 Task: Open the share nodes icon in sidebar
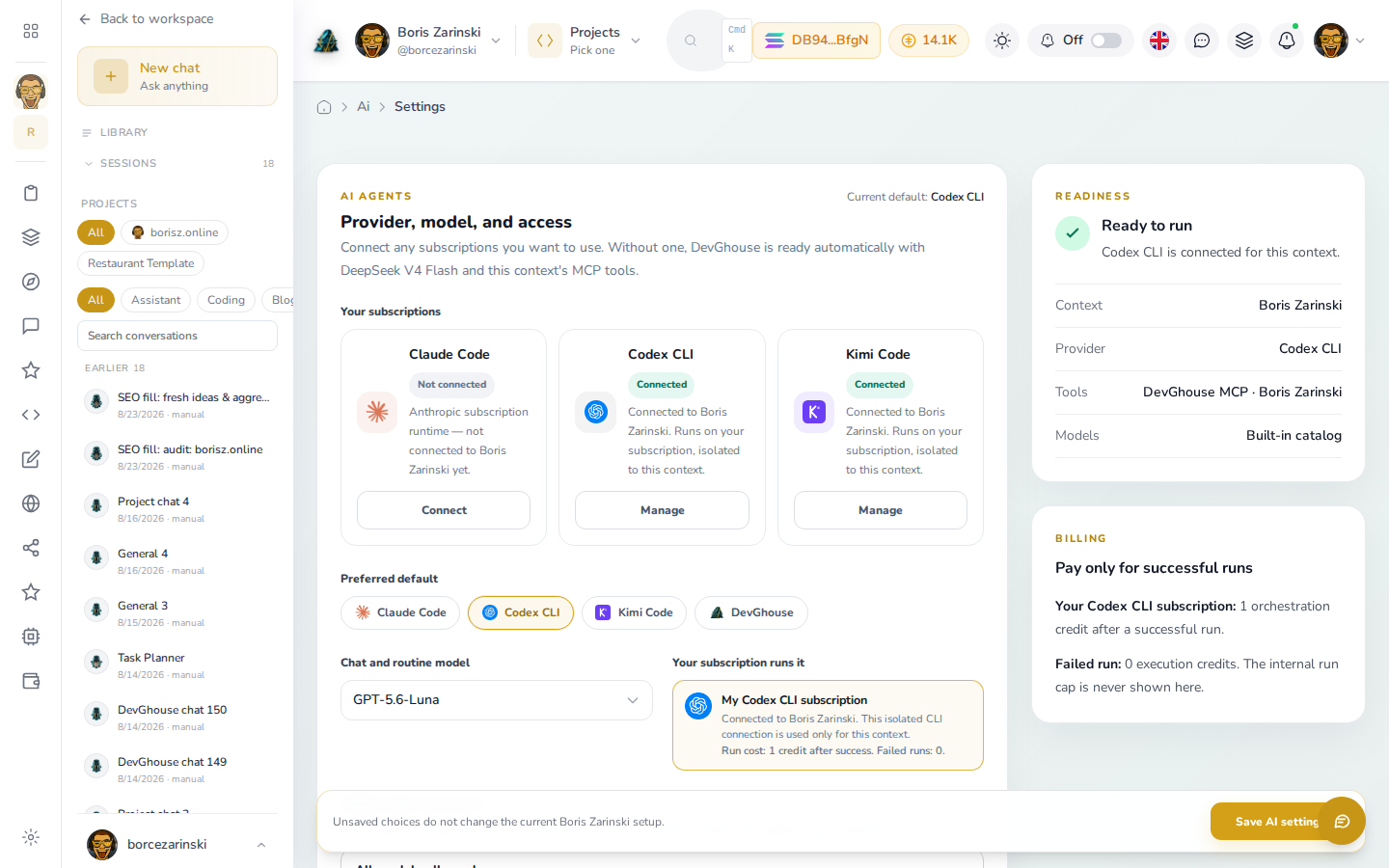point(31,548)
